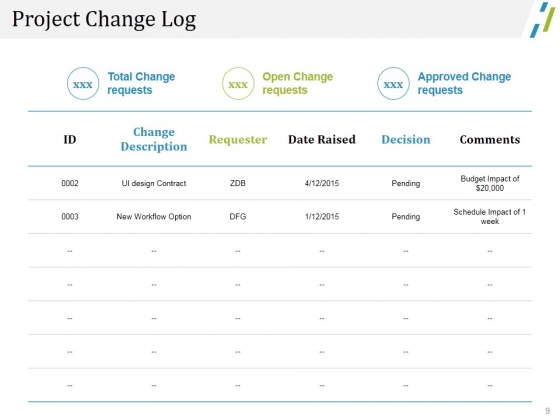
Task: Click the ID column header
Action: coord(70,139)
